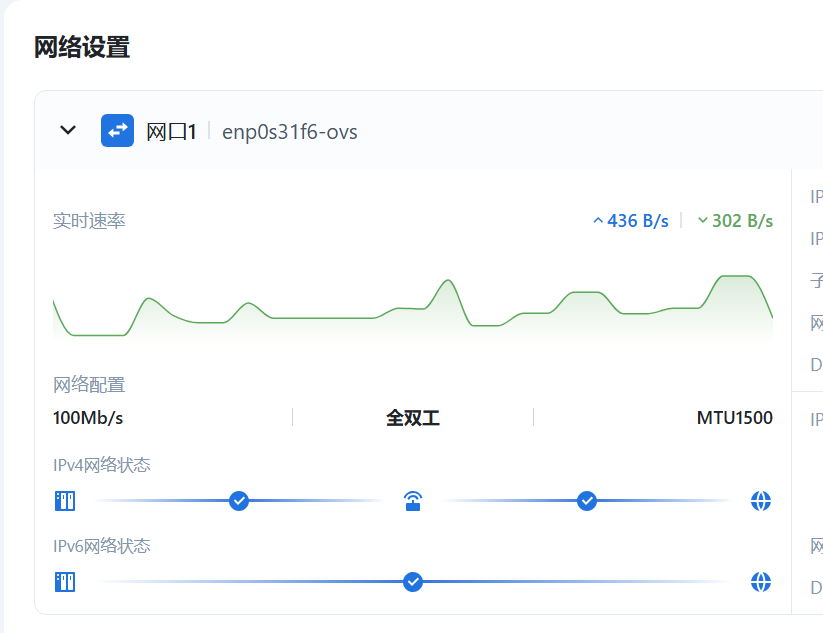This screenshot has height=633, width=823.
Task: Click the 网口1 label
Action: 171,132
